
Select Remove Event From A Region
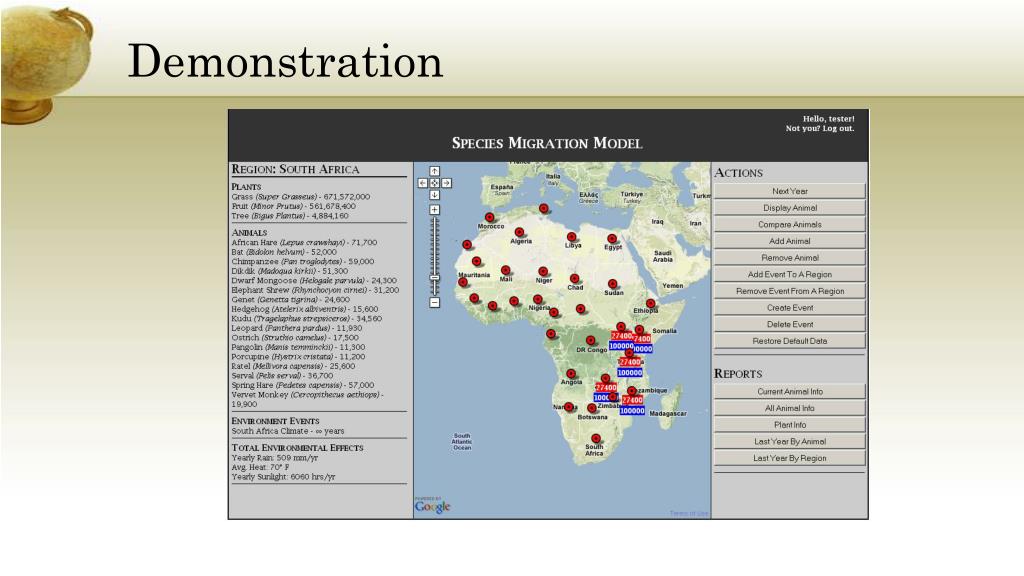click(x=790, y=291)
